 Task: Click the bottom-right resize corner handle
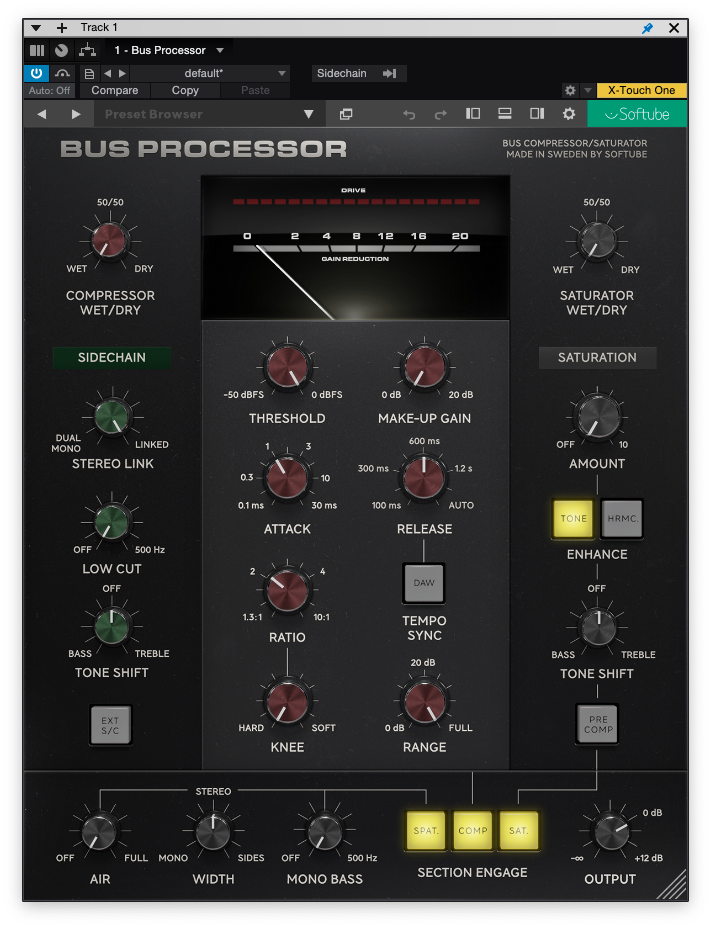pyautogui.click(x=672, y=885)
